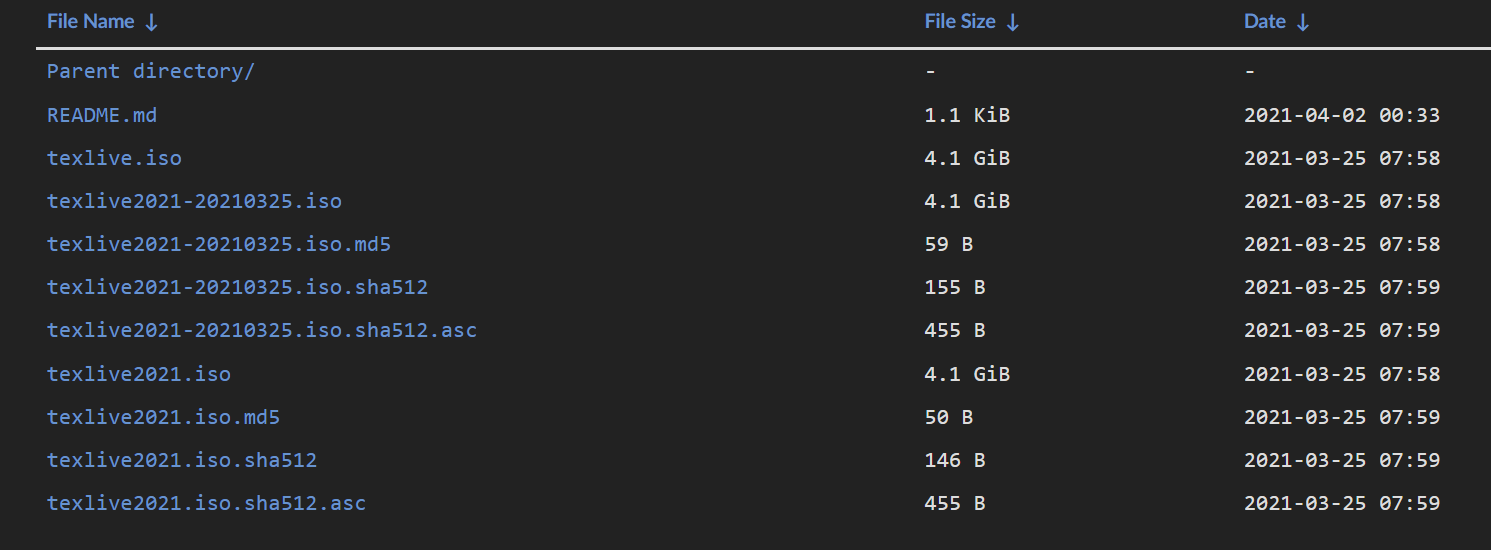Screen dimensions: 1491x550
Task: Open texlive2021-20210325.iso.sha512.asc signature file
Action: pos(262,330)
